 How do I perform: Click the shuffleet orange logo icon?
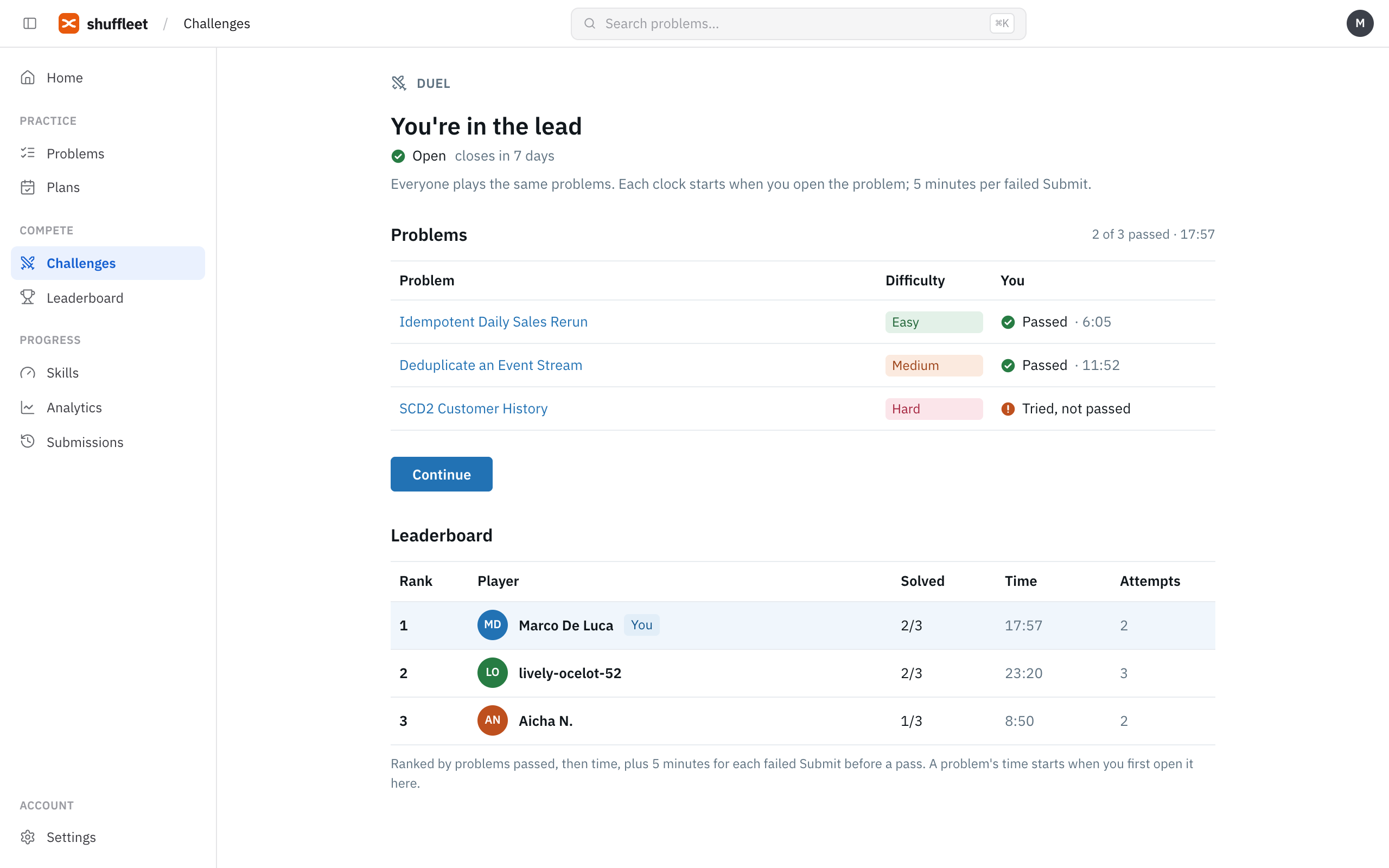point(69,23)
